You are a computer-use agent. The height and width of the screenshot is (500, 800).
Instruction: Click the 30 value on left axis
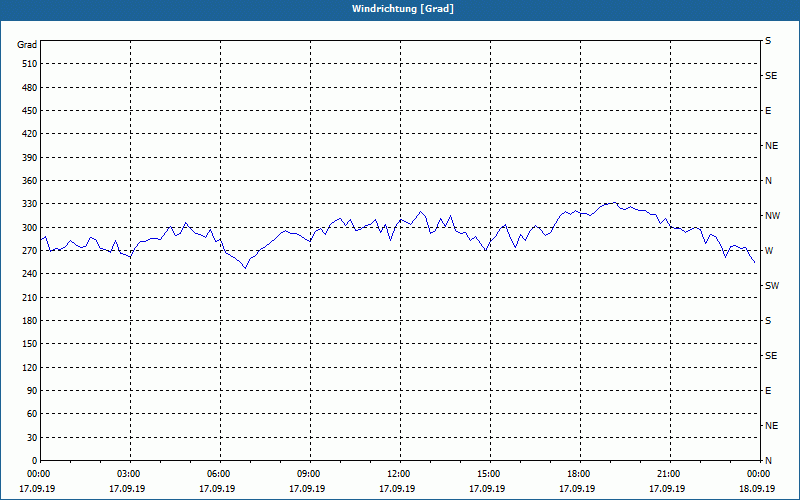click(x=32, y=437)
